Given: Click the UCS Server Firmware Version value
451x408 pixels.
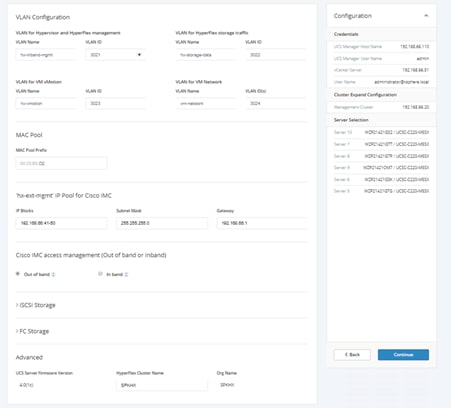Looking at the screenshot, I should tap(26, 385).
